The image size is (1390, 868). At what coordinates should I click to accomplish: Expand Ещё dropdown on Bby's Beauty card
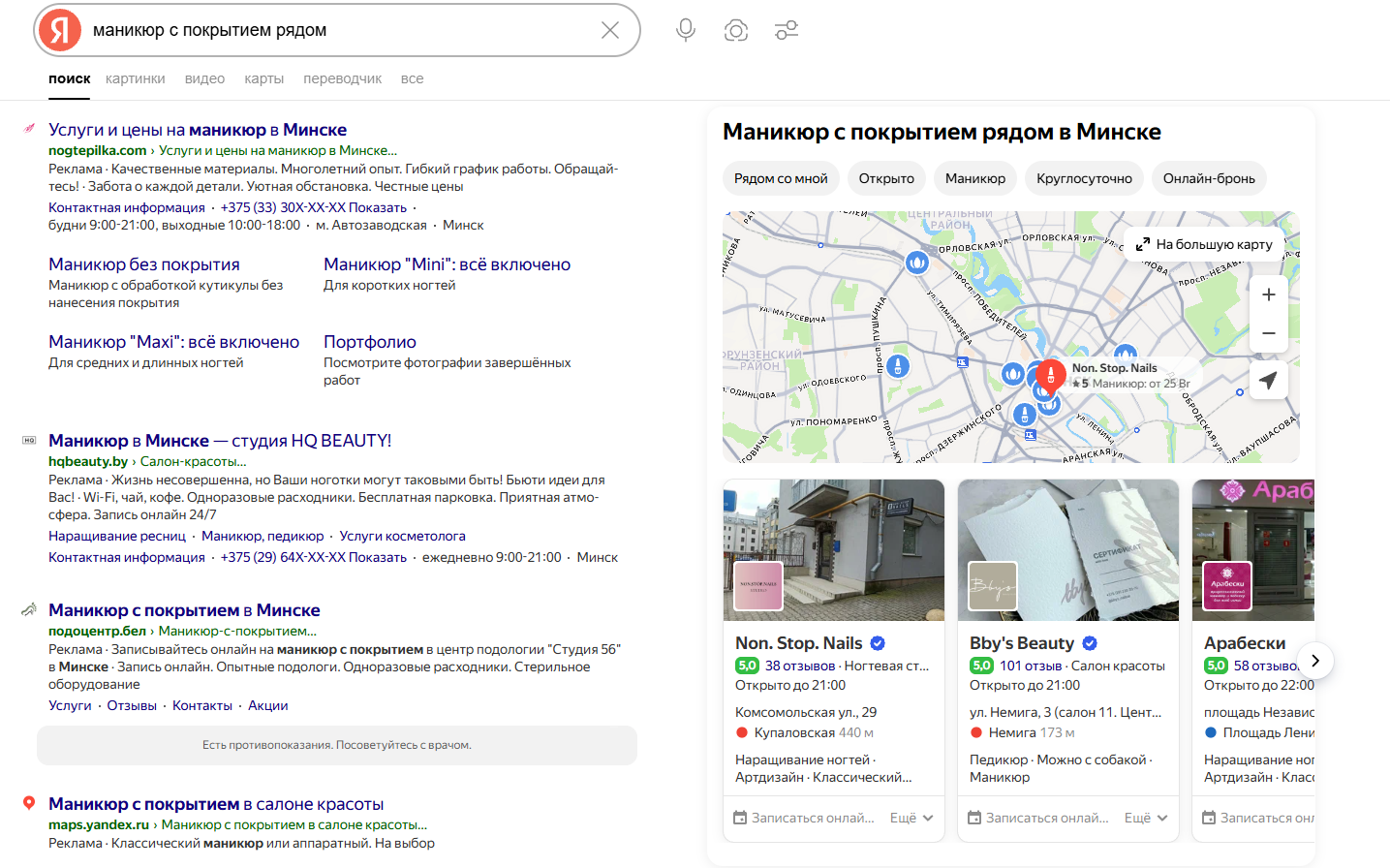1146,818
